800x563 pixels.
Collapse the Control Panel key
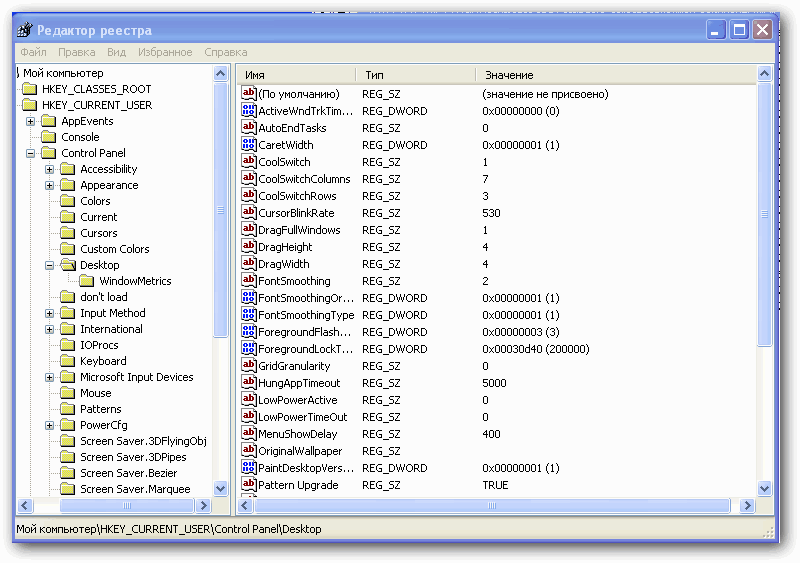click(x=31, y=153)
